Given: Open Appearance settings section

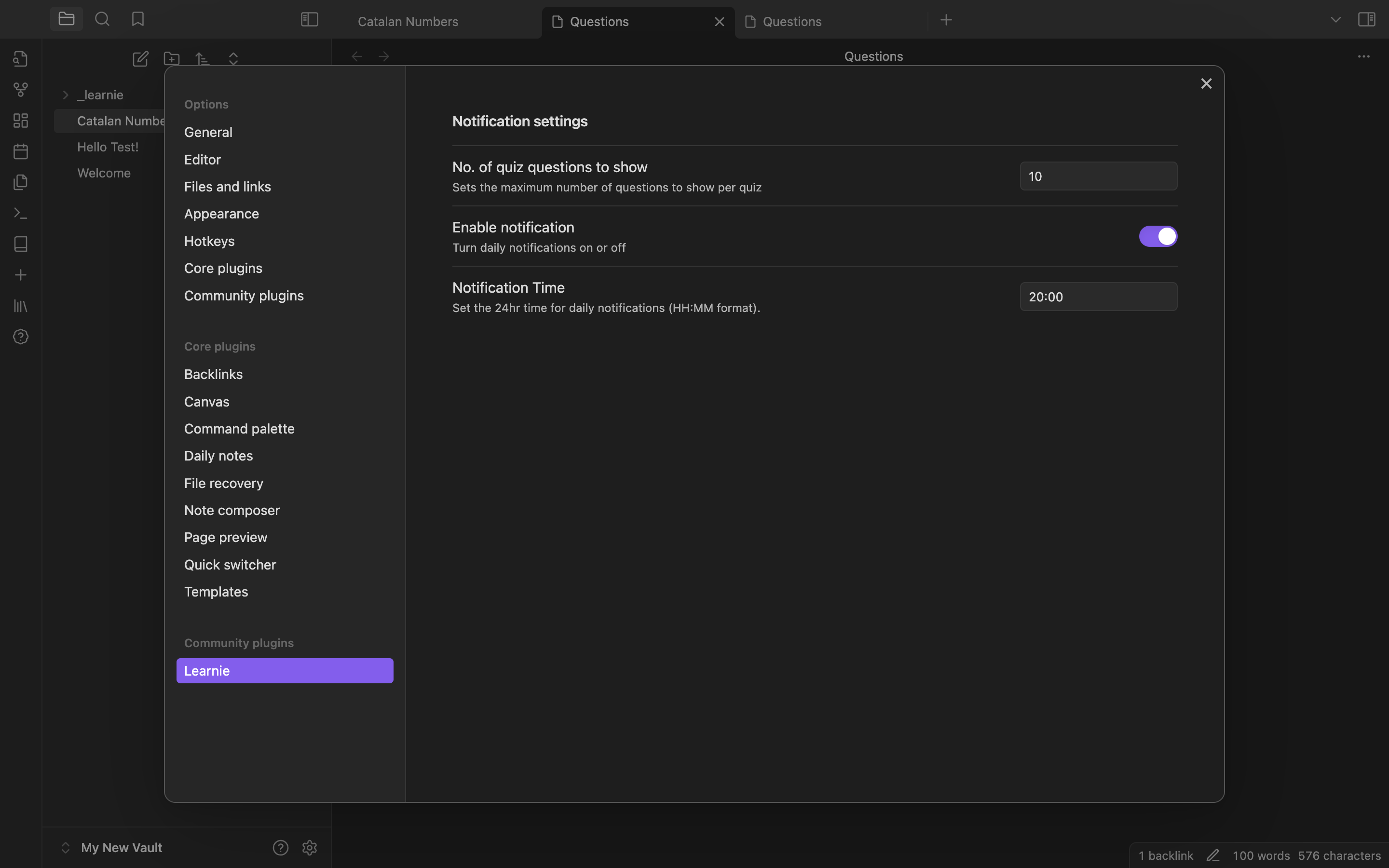Looking at the screenshot, I should 221,214.
